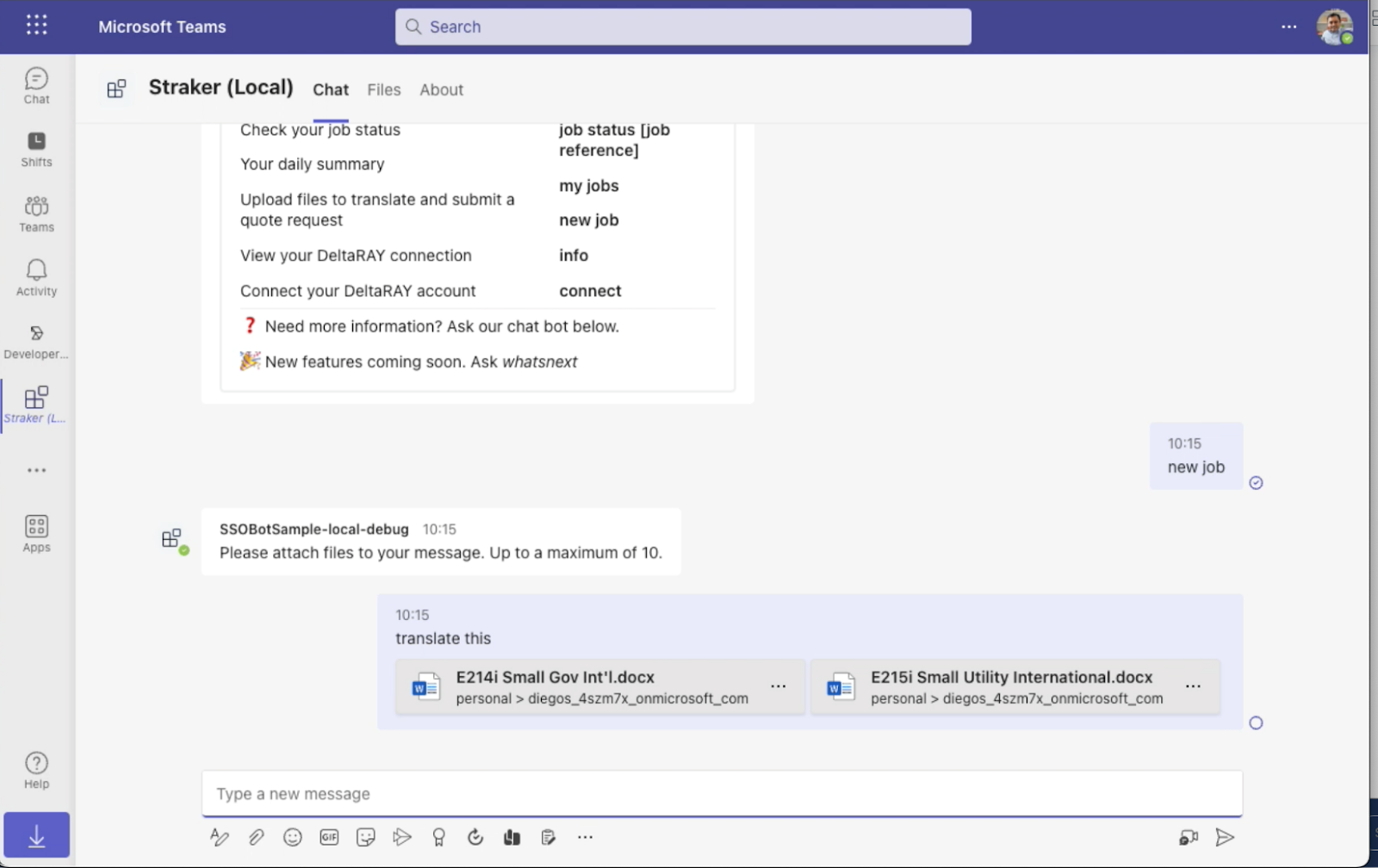This screenshot has width=1378, height=868.
Task: Switch to the Files tab
Action: [x=384, y=90]
